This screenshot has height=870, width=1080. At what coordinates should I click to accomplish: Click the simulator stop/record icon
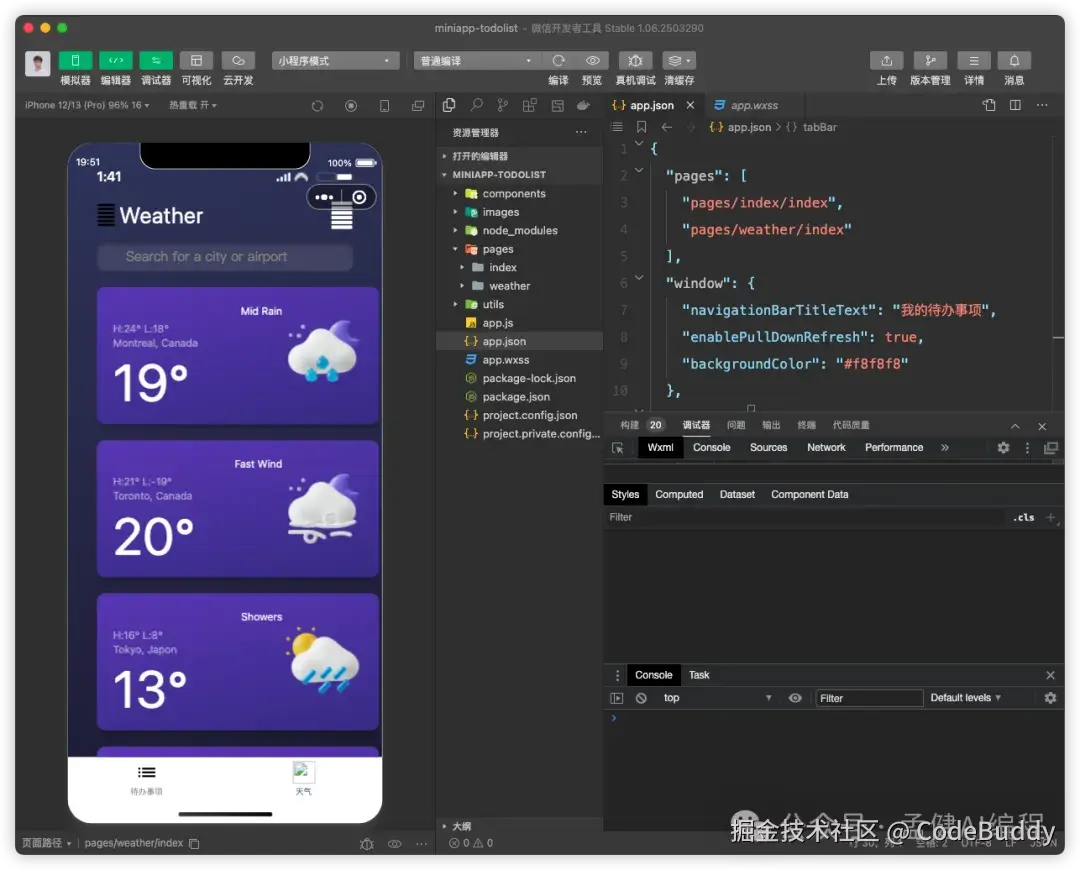(x=351, y=106)
